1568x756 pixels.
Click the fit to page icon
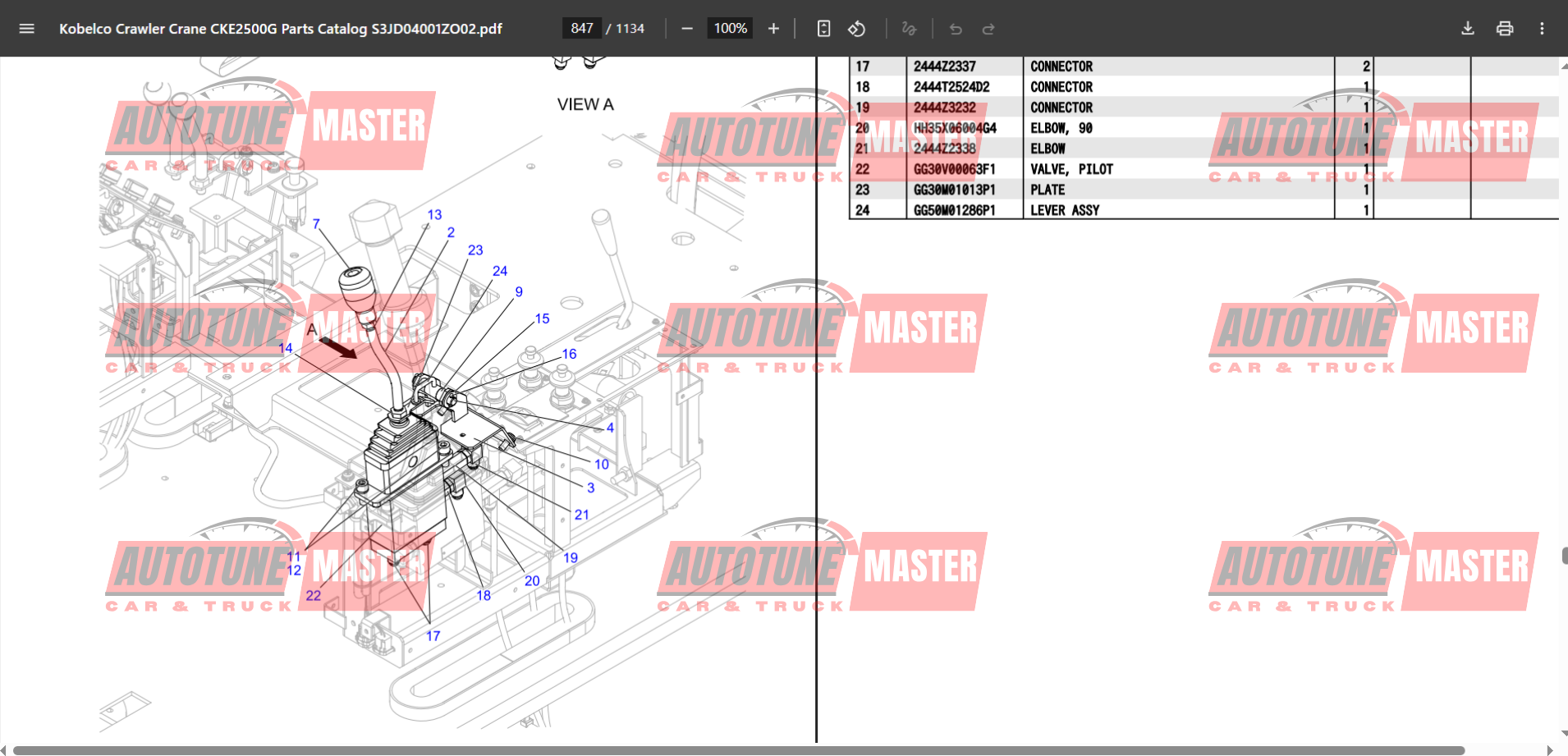tap(823, 29)
